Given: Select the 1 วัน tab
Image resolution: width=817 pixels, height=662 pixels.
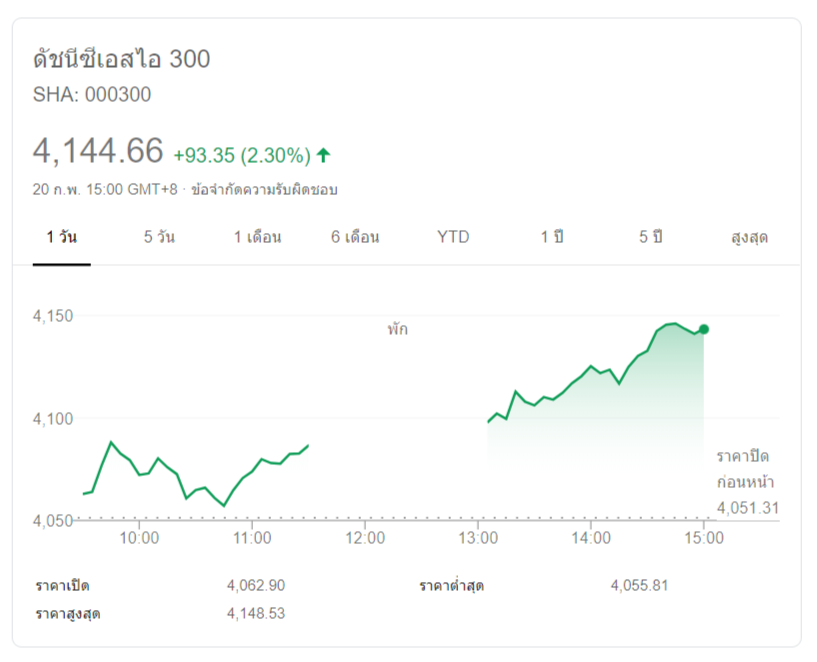Looking at the screenshot, I should tap(61, 237).
